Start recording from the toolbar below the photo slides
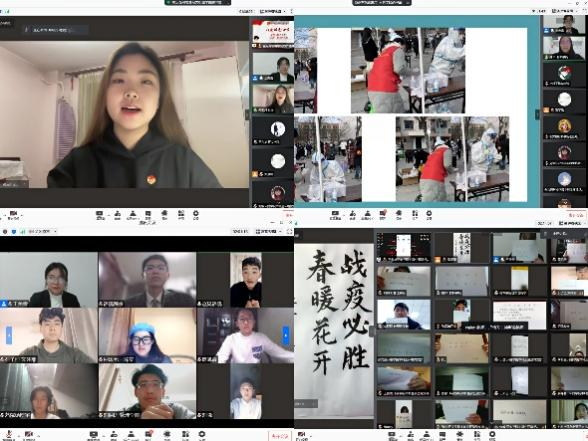588x441 pixels. [399, 215]
